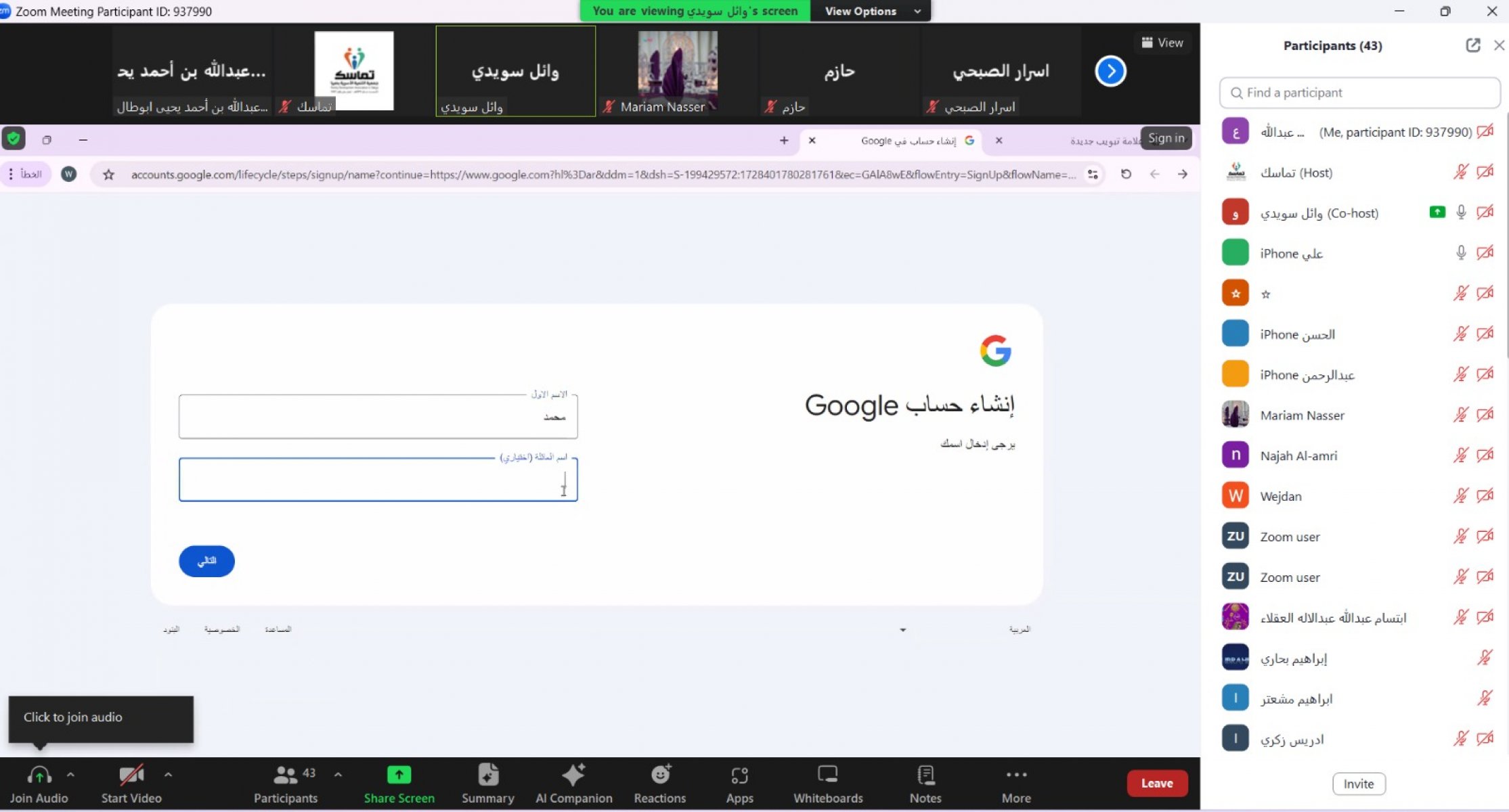
Task: Toggle microphone for وائل سويدي co-host
Action: pyautogui.click(x=1461, y=212)
